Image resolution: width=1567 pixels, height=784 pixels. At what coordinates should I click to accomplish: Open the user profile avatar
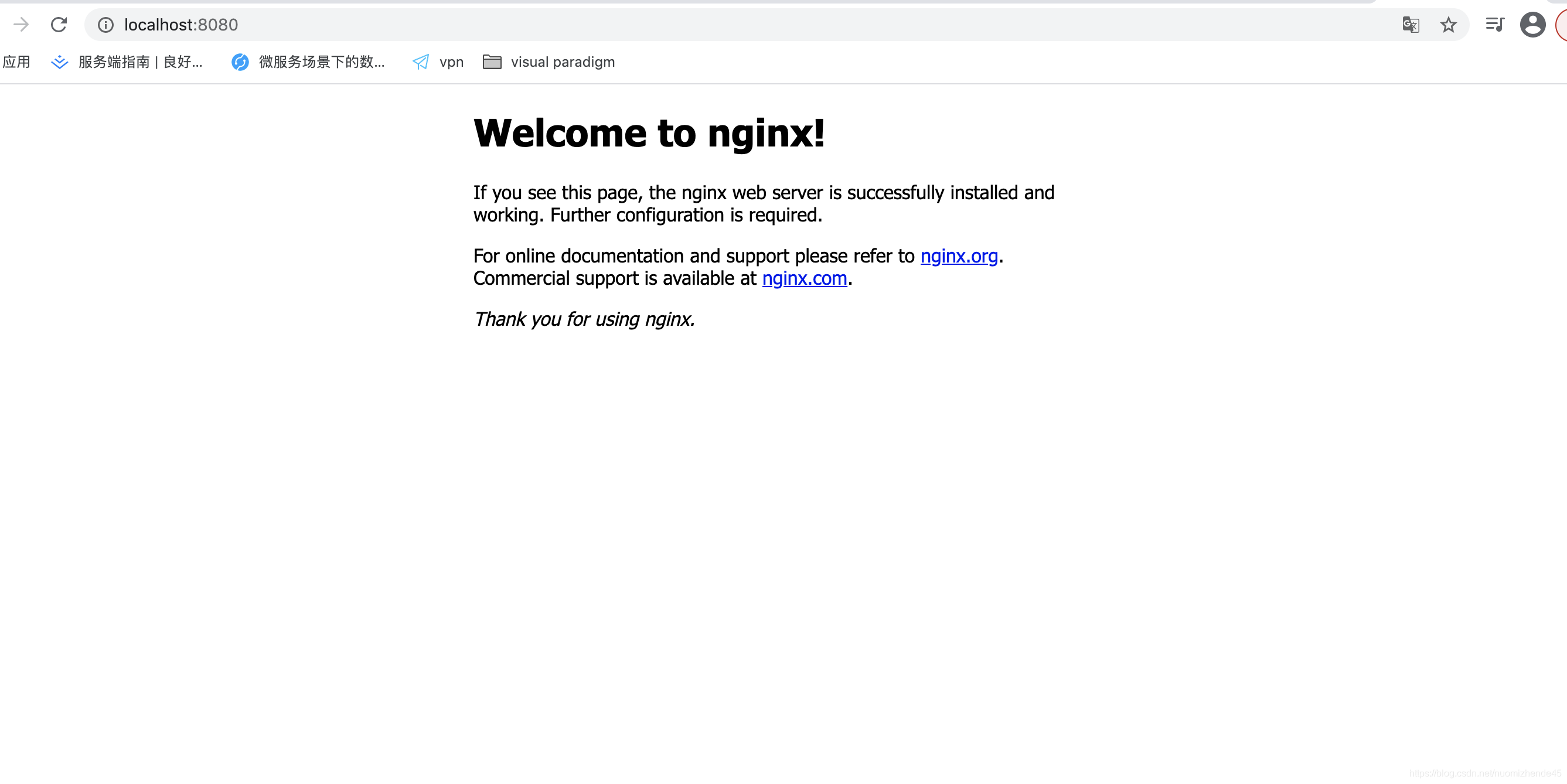(x=1532, y=25)
